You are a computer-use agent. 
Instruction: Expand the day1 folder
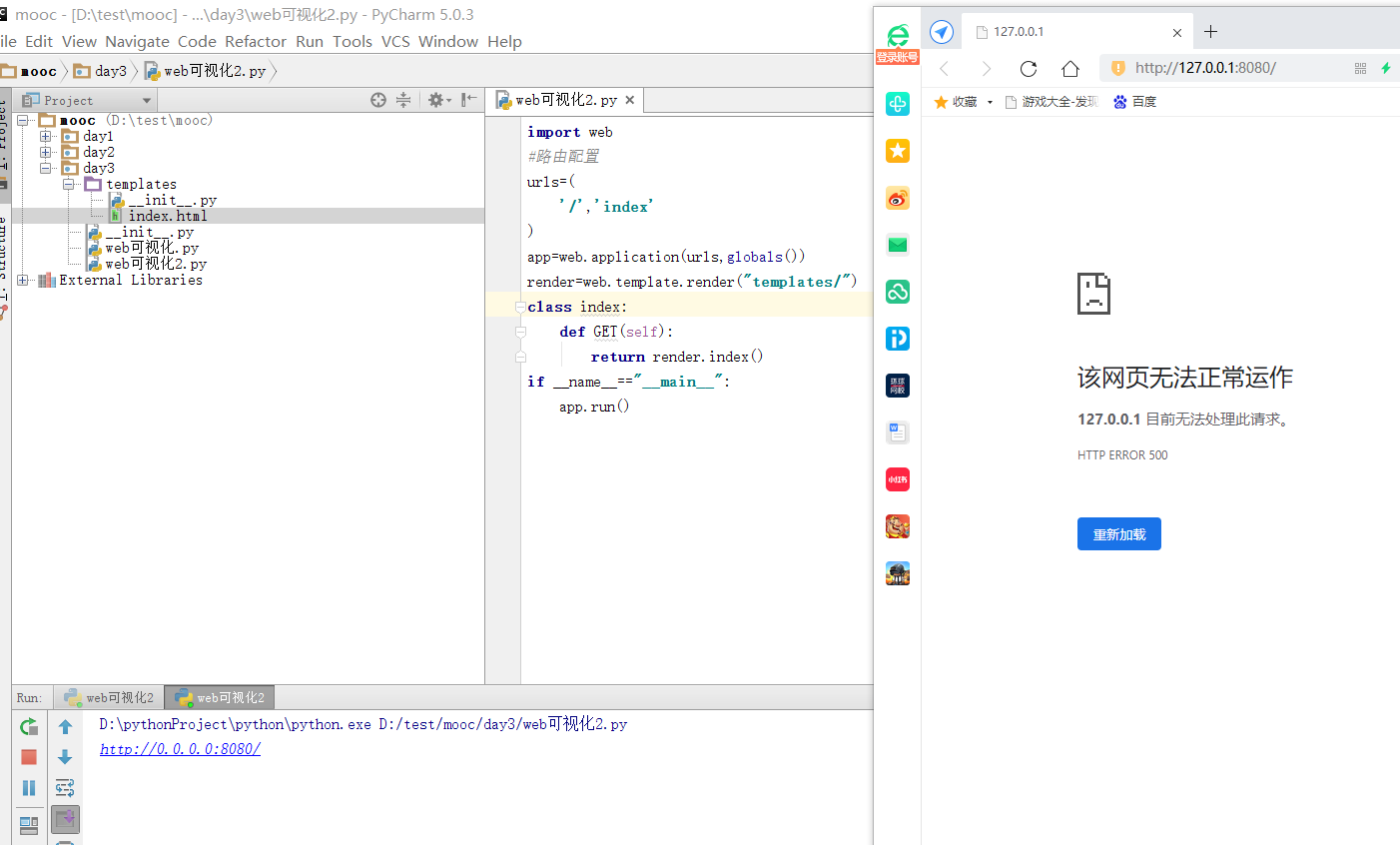[x=45, y=136]
